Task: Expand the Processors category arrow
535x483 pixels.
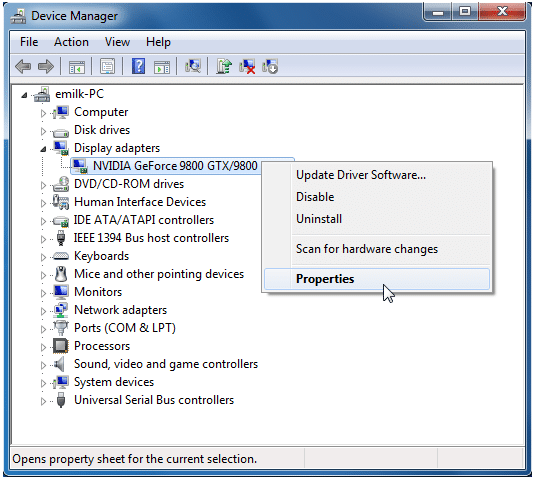Action: click(43, 347)
